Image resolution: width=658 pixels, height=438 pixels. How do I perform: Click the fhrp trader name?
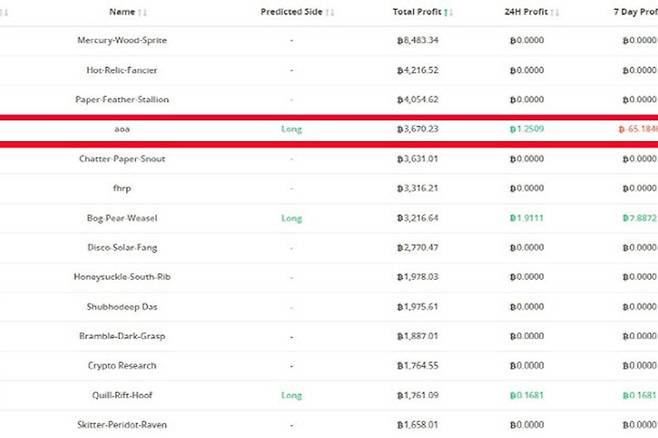[x=122, y=188]
